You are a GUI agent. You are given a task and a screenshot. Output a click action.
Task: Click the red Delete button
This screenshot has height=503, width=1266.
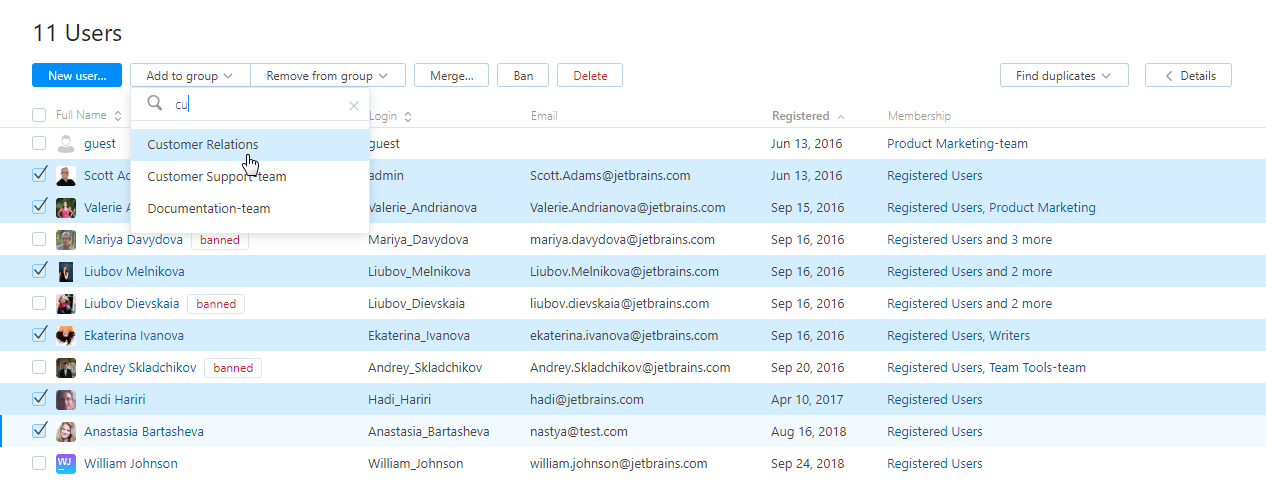pos(589,75)
